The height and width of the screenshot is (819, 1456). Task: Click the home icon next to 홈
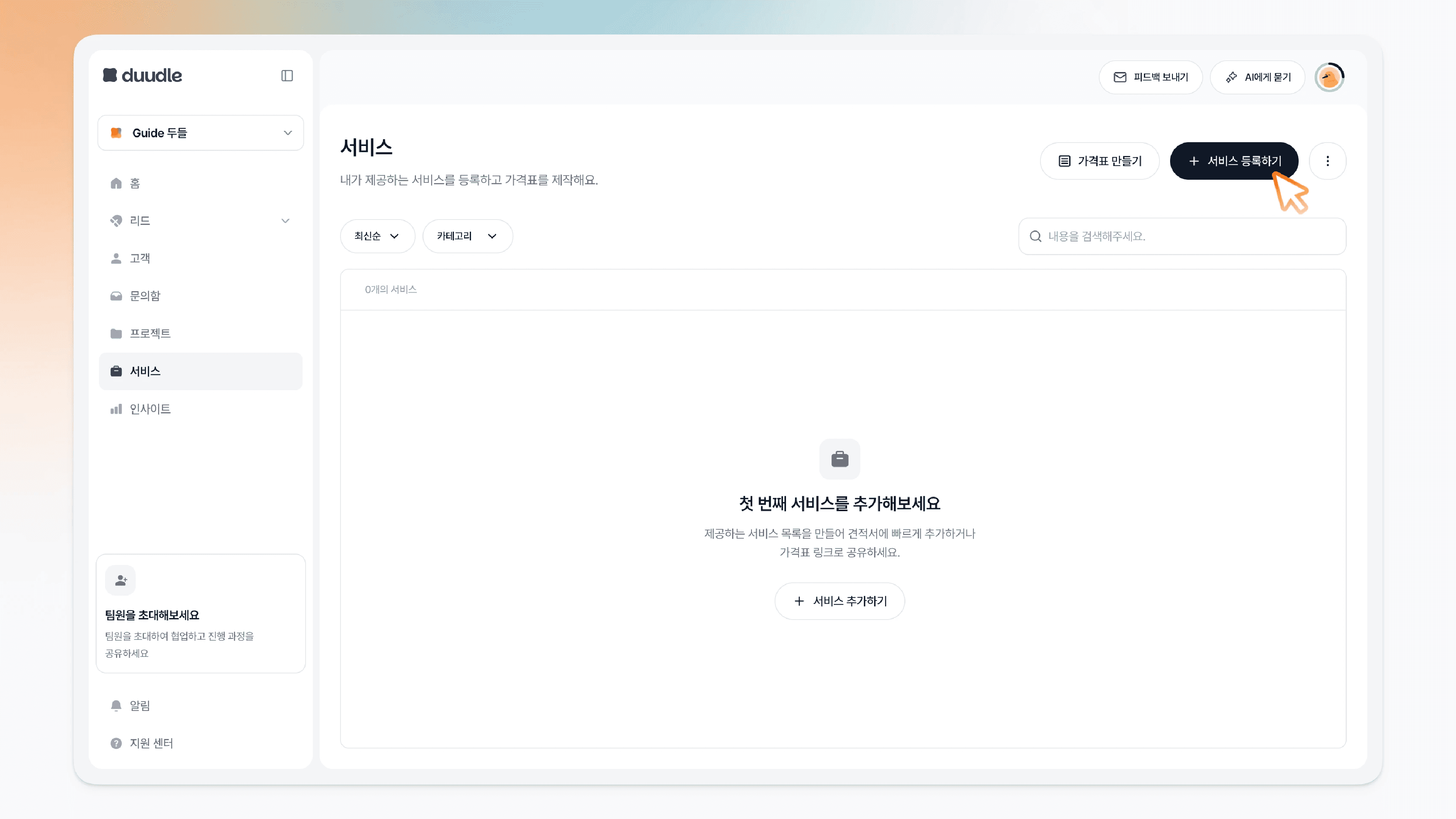point(116,183)
